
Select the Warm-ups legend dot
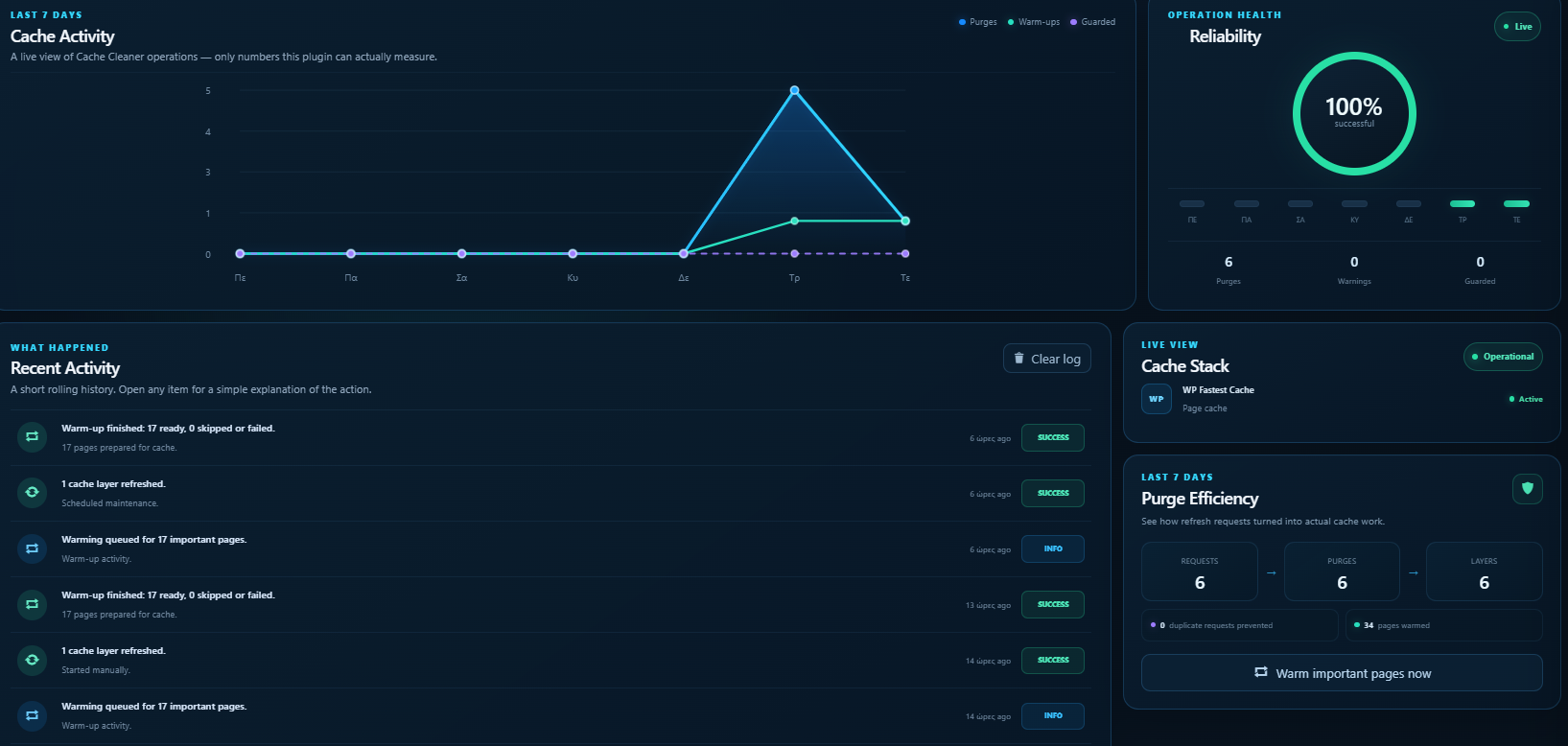click(1011, 22)
